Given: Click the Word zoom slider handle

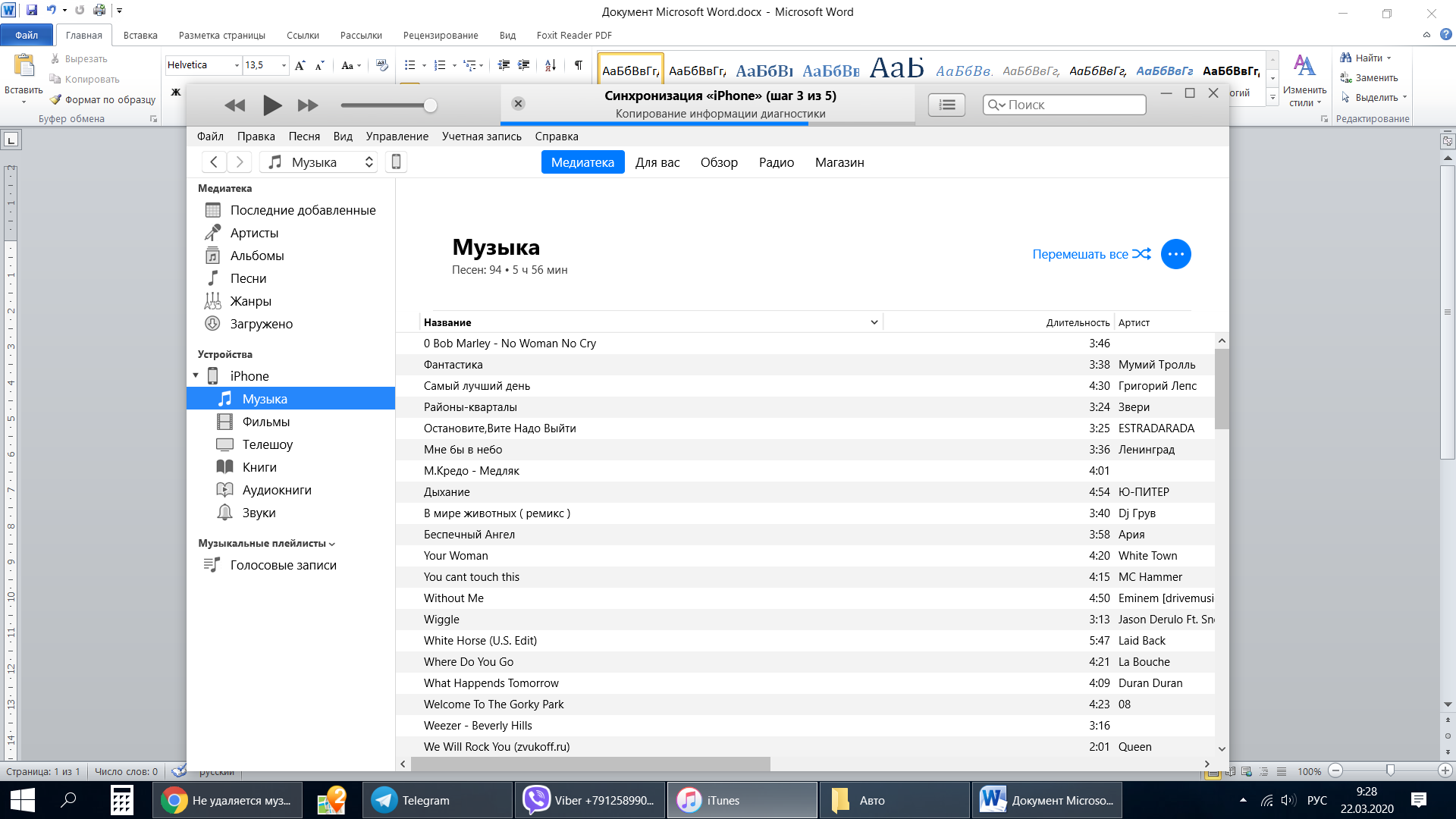Looking at the screenshot, I should (1390, 770).
